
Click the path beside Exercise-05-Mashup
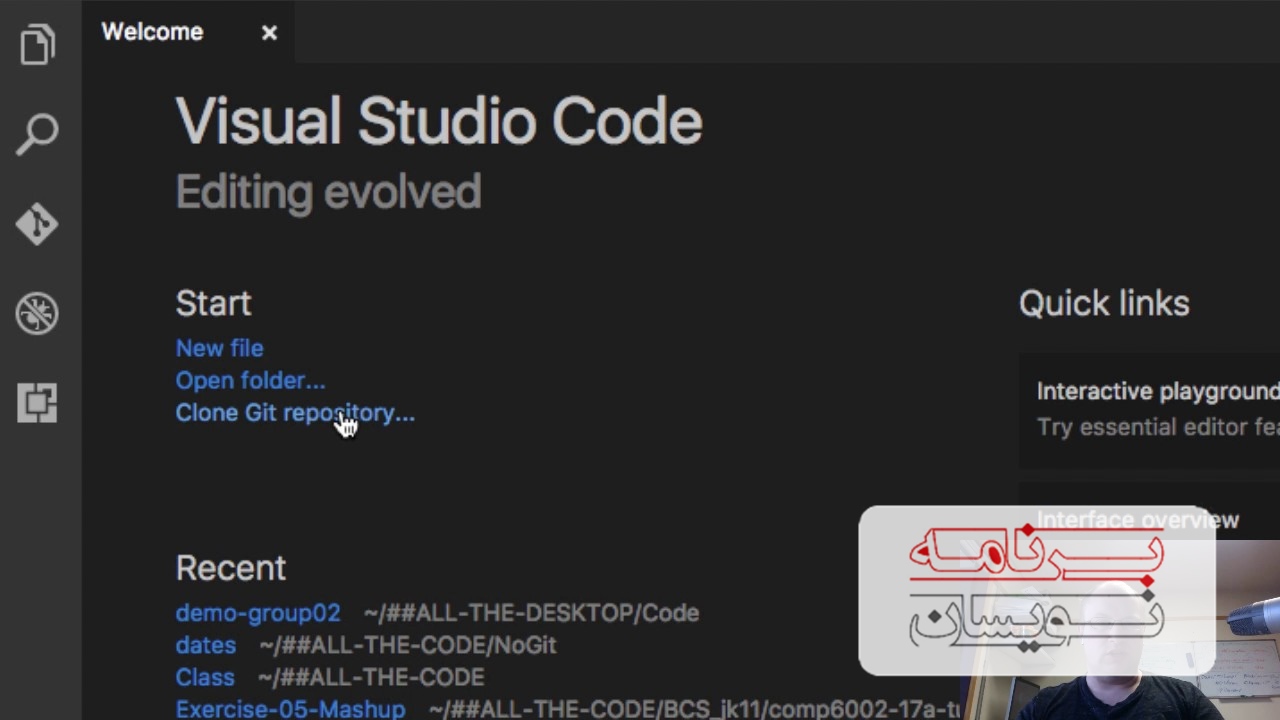(694, 709)
